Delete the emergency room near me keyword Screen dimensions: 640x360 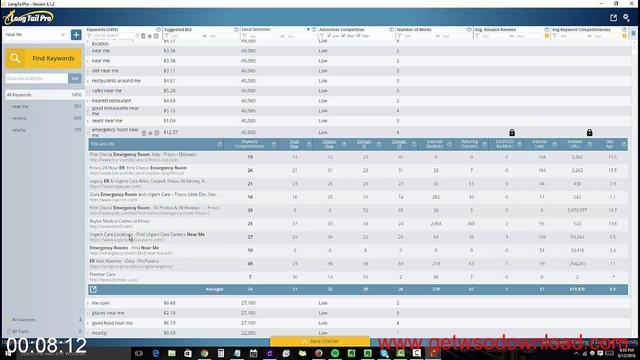(x=144, y=133)
